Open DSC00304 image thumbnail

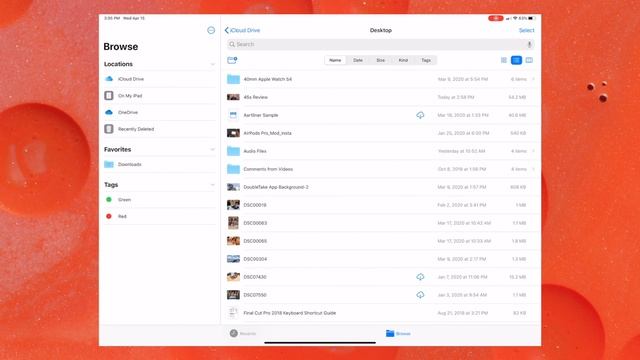[233, 259]
